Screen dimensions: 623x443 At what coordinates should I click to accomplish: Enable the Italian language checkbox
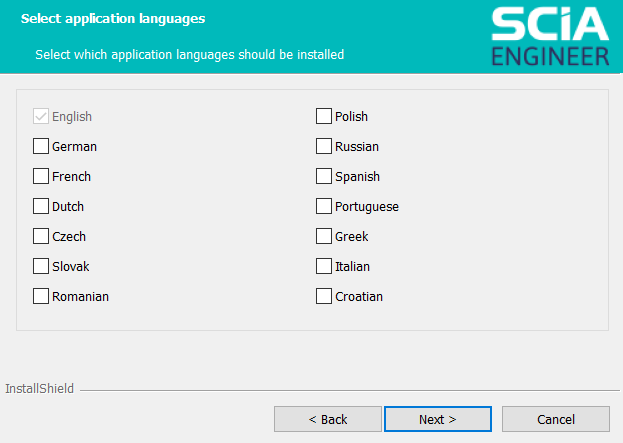[x=324, y=266]
